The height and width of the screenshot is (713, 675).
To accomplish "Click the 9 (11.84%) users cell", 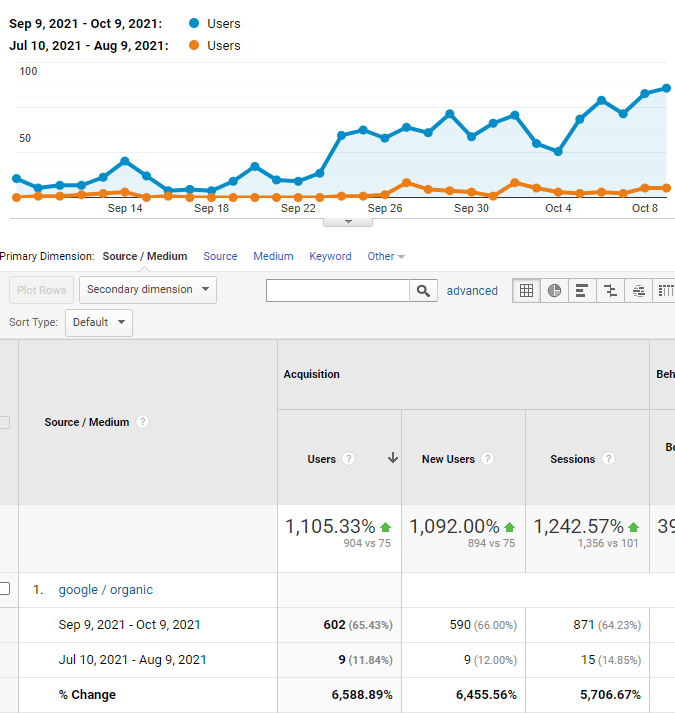I will coord(365,660).
